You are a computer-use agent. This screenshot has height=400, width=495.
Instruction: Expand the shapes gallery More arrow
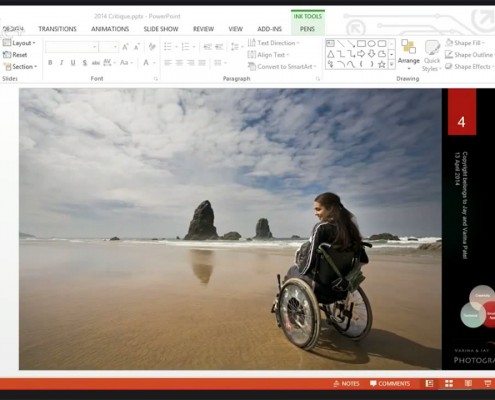(392, 64)
